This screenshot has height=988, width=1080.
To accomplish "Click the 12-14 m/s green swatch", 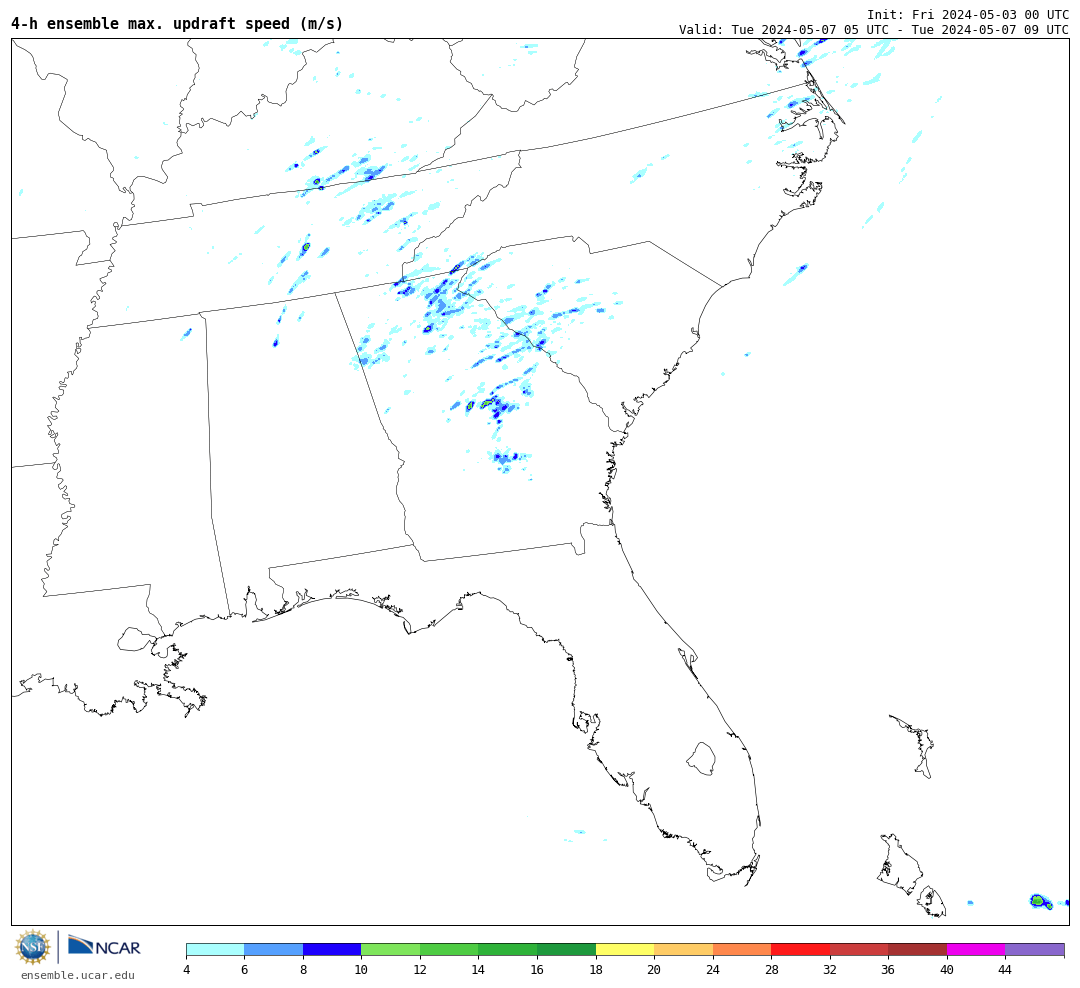I will click(x=449, y=950).
